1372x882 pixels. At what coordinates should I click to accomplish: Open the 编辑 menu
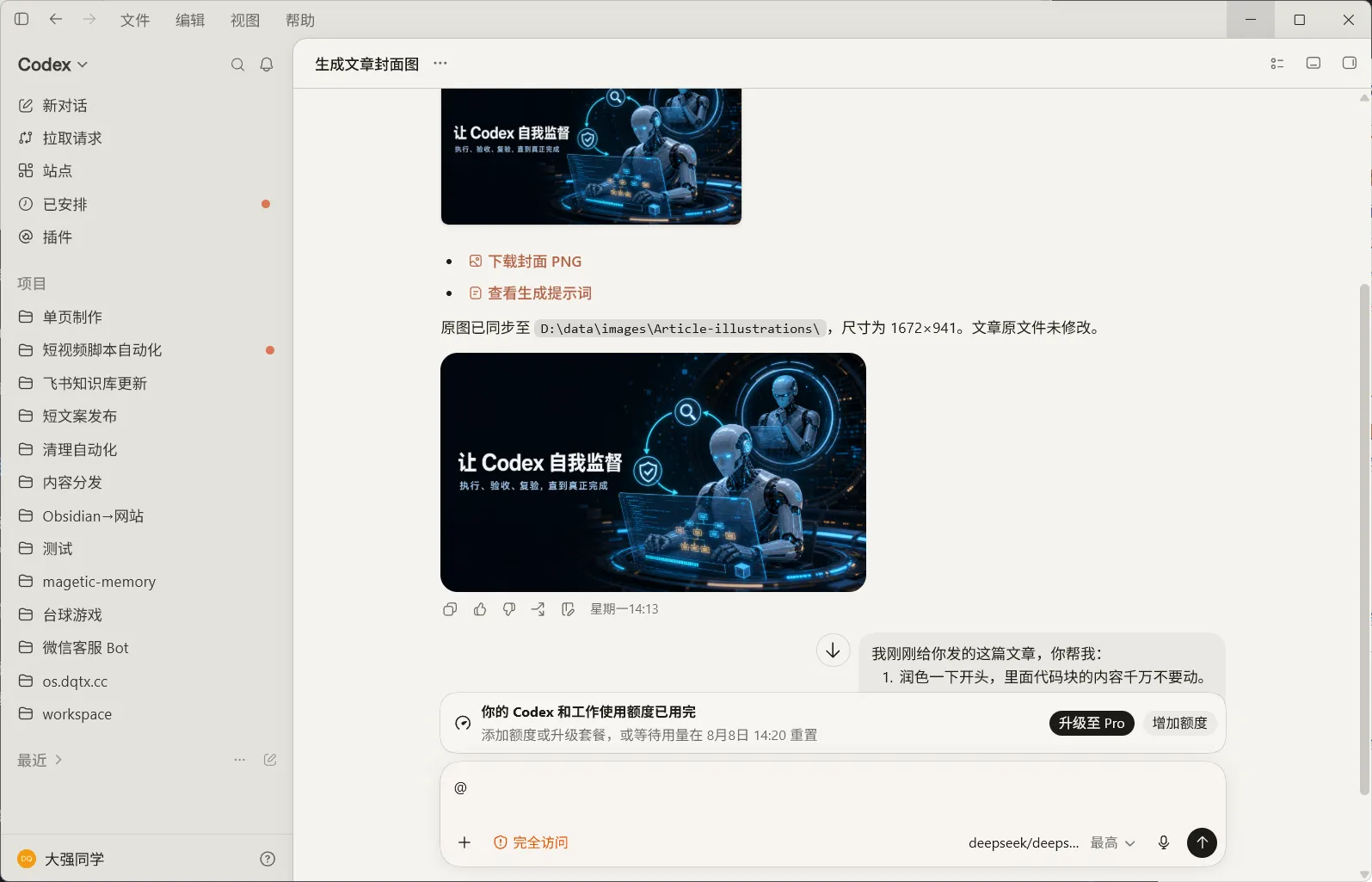190,20
